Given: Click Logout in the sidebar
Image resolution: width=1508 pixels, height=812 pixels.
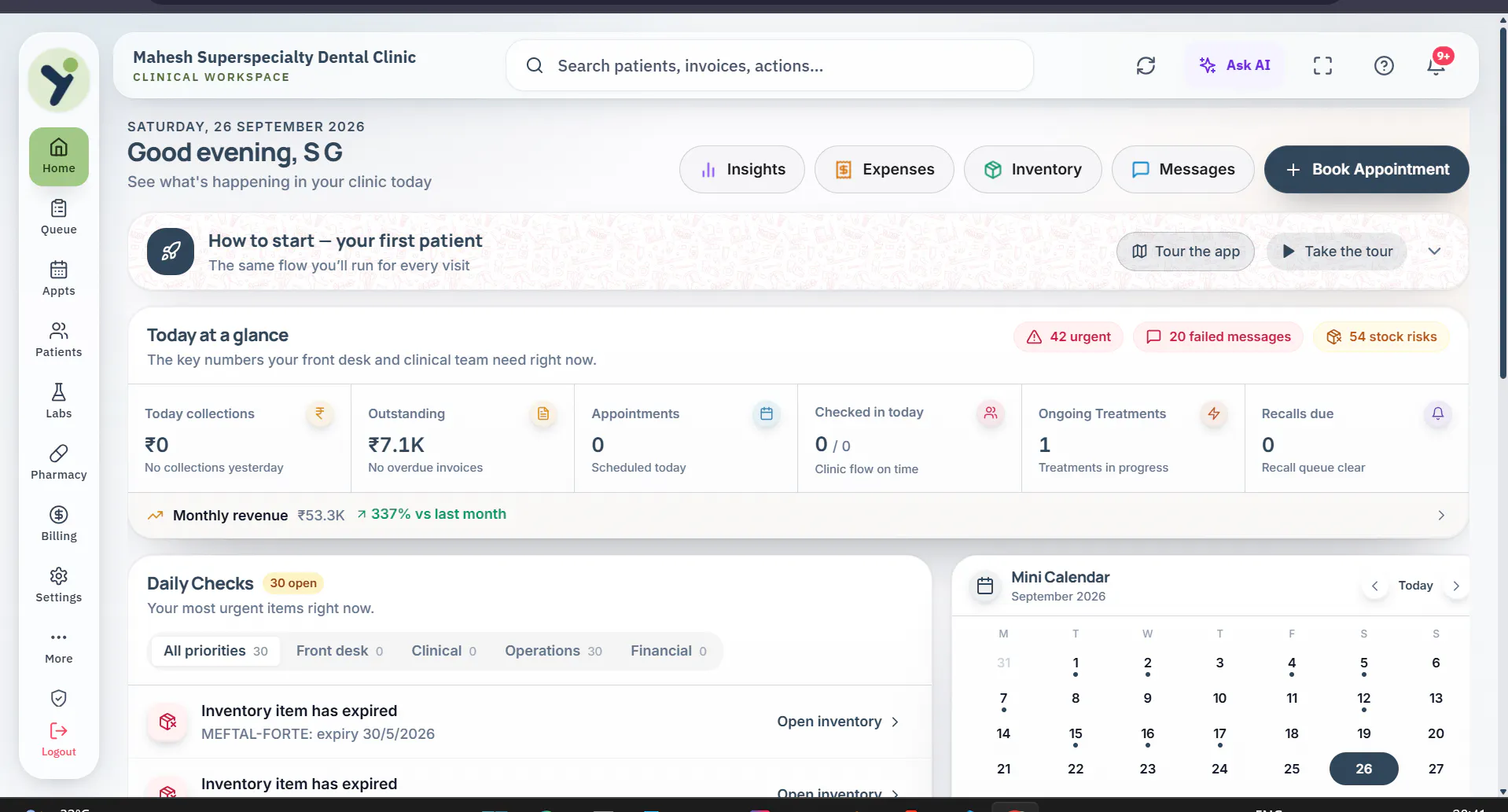Looking at the screenshot, I should click(59, 740).
